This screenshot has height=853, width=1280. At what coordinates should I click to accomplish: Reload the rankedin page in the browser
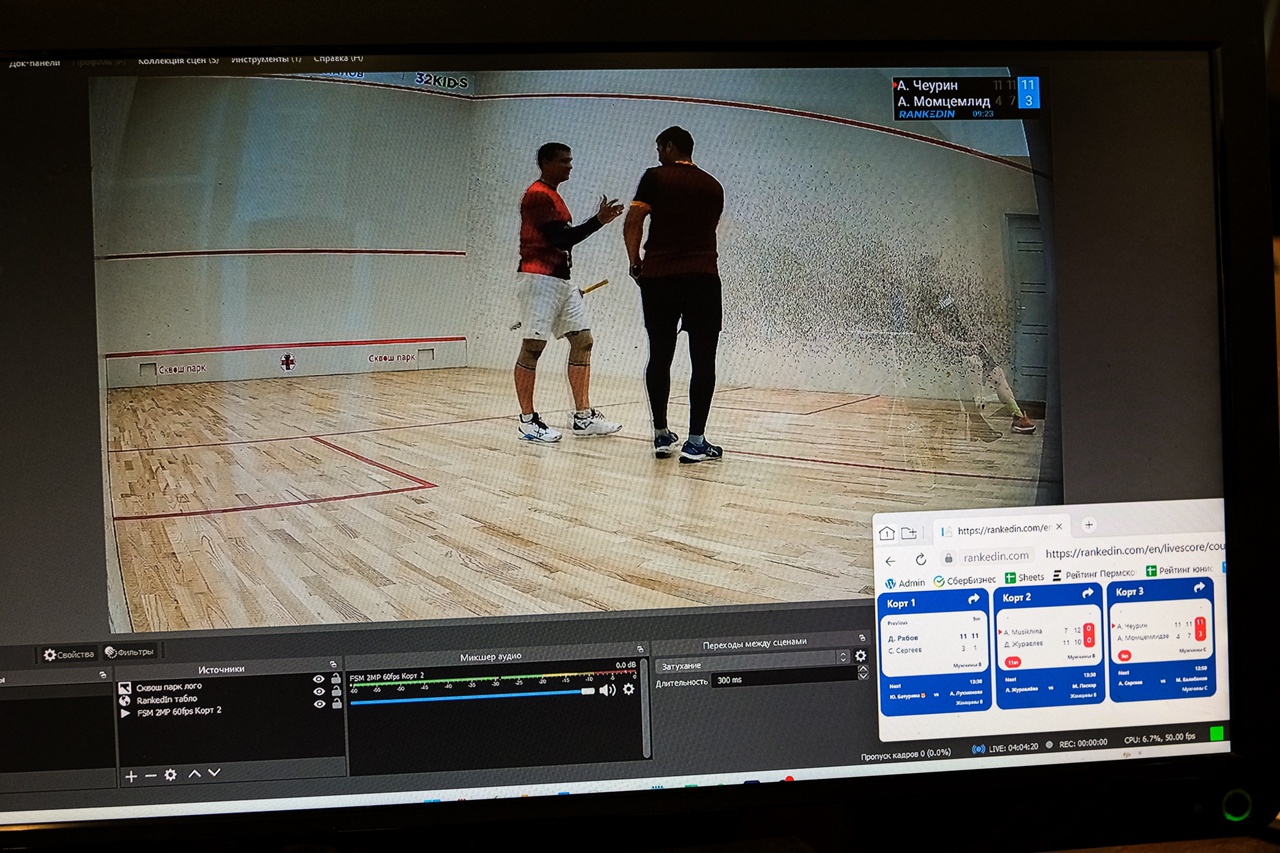[920, 559]
